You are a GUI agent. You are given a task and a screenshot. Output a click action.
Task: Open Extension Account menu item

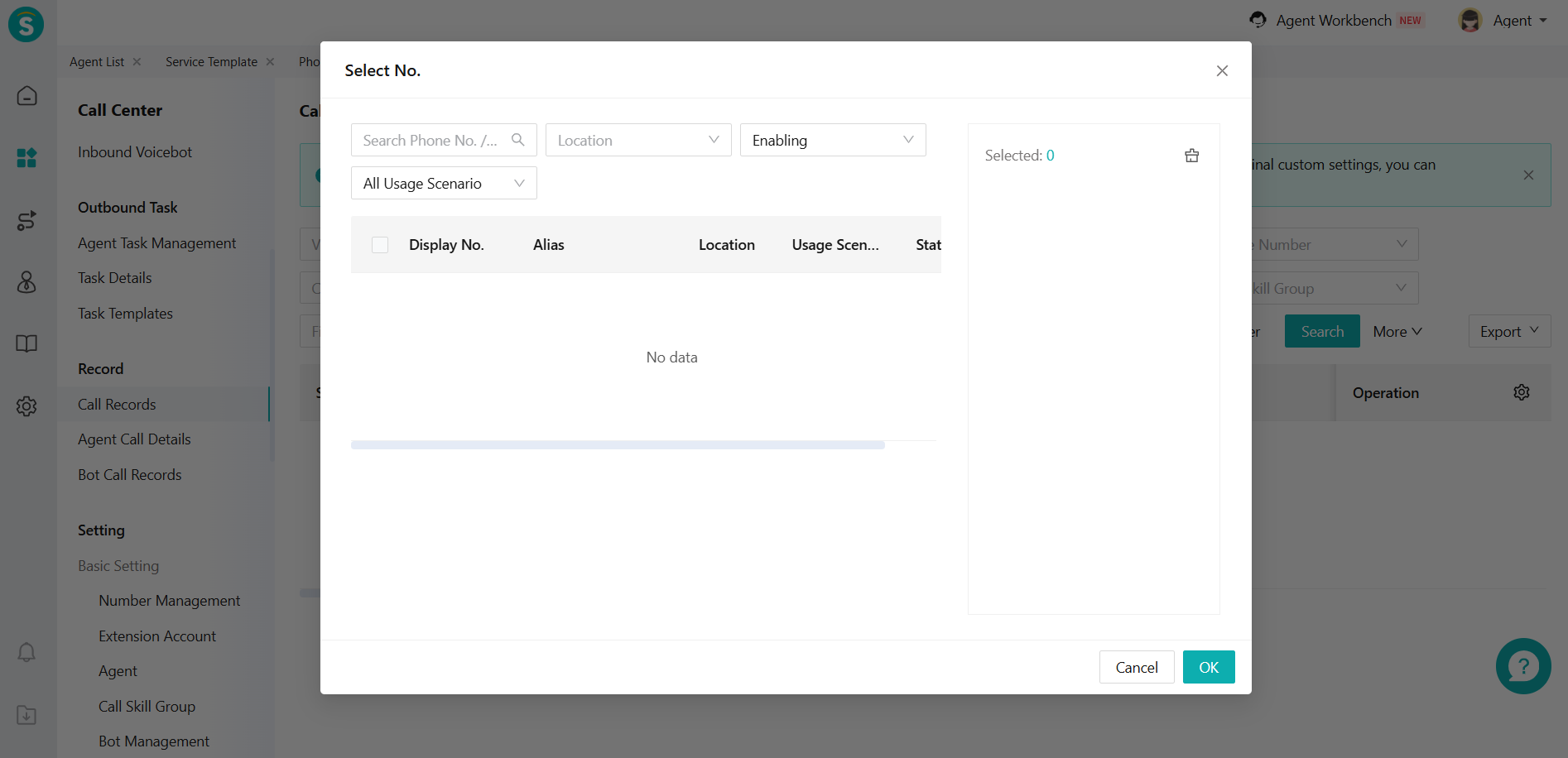[x=157, y=636]
